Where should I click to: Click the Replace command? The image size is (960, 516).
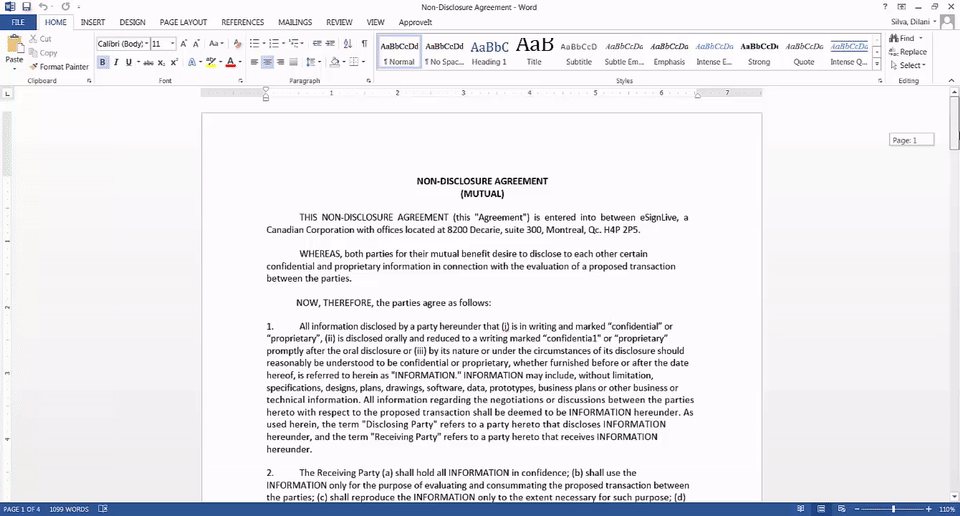908,52
